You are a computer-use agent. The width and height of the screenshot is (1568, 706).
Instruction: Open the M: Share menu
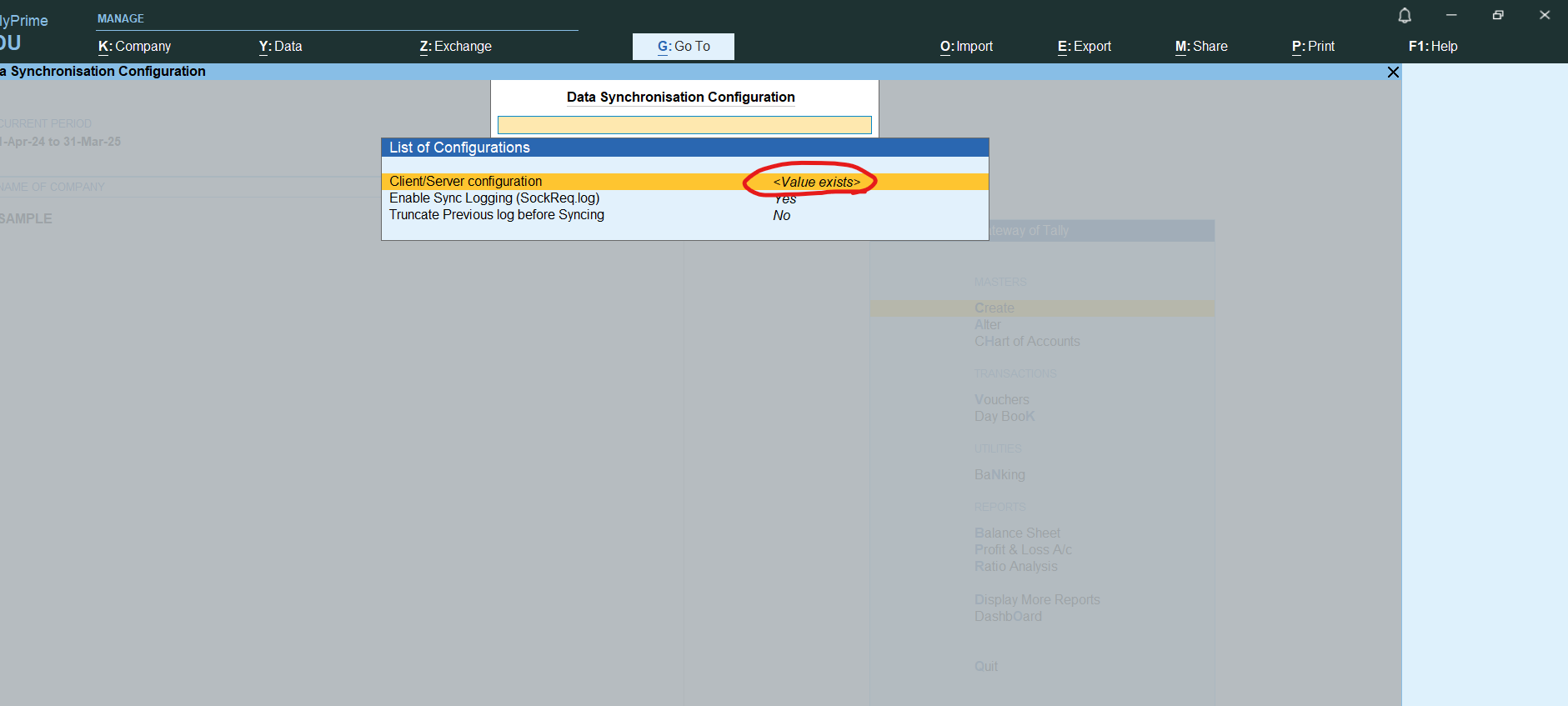1201,47
